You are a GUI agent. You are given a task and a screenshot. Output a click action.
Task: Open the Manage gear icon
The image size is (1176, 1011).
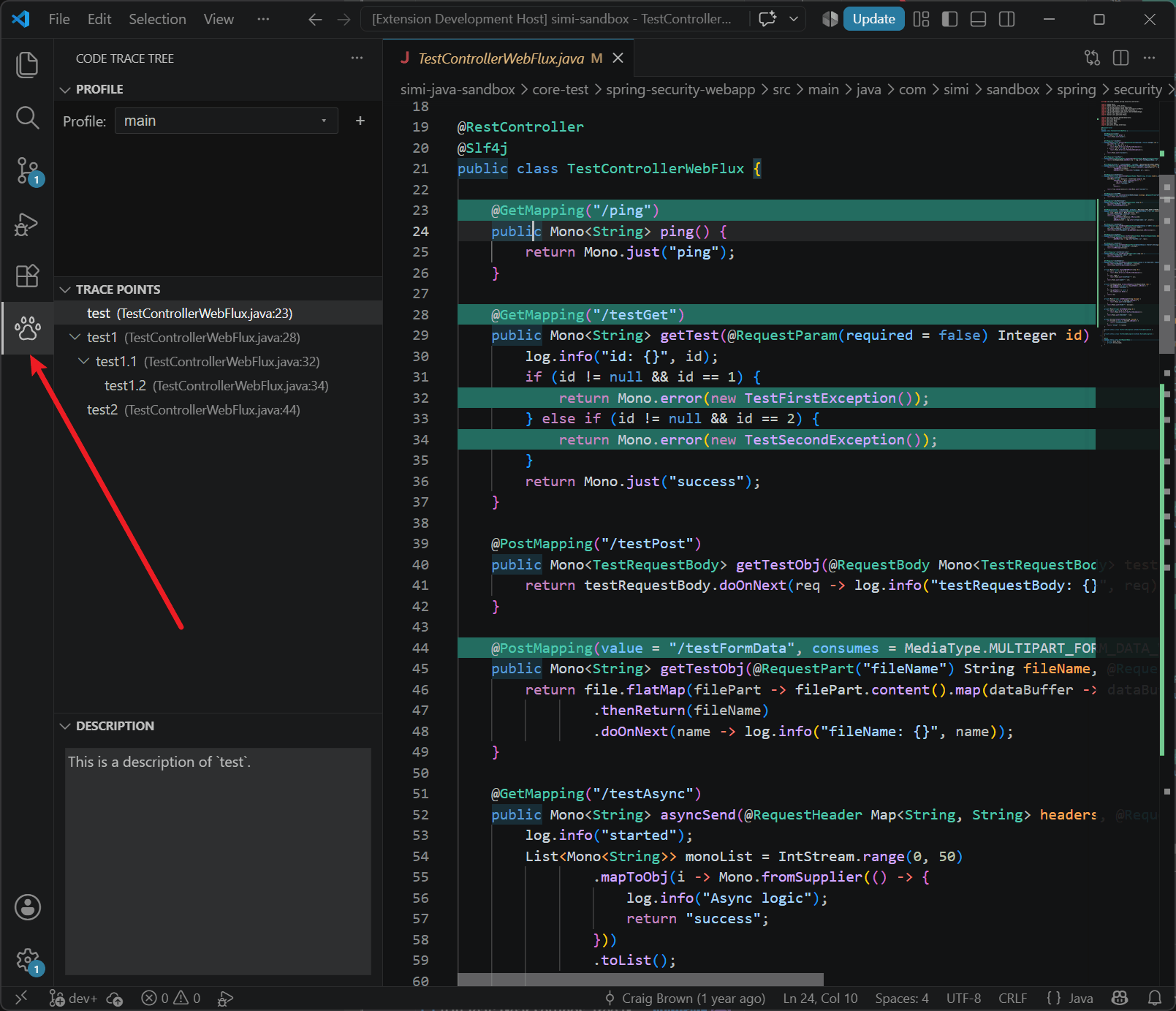[x=27, y=960]
